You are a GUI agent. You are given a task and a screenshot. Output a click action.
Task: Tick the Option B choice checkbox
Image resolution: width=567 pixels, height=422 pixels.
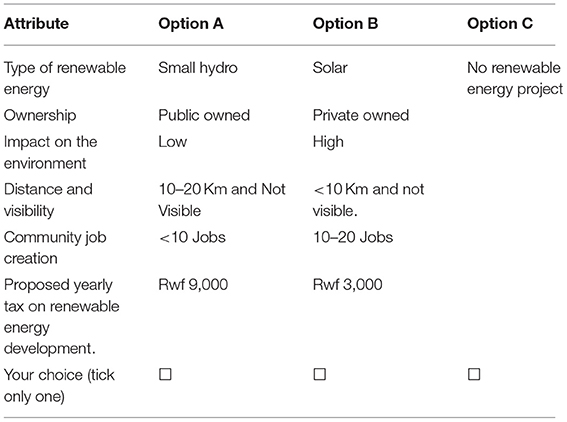320,374
